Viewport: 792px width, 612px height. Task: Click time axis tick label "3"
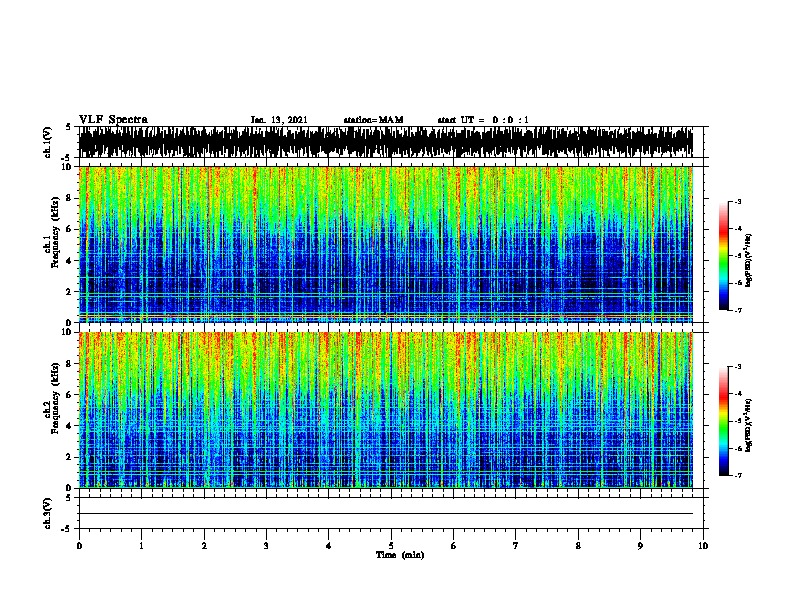(x=266, y=546)
